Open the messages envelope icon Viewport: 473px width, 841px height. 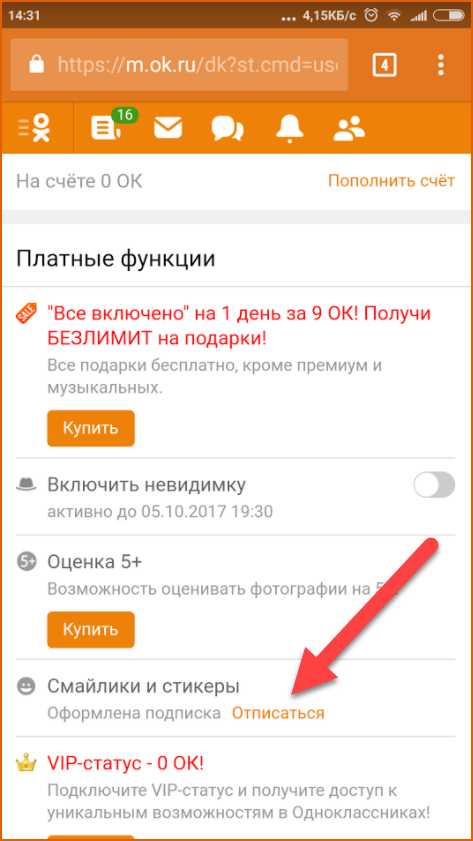click(x=168, y=129)
